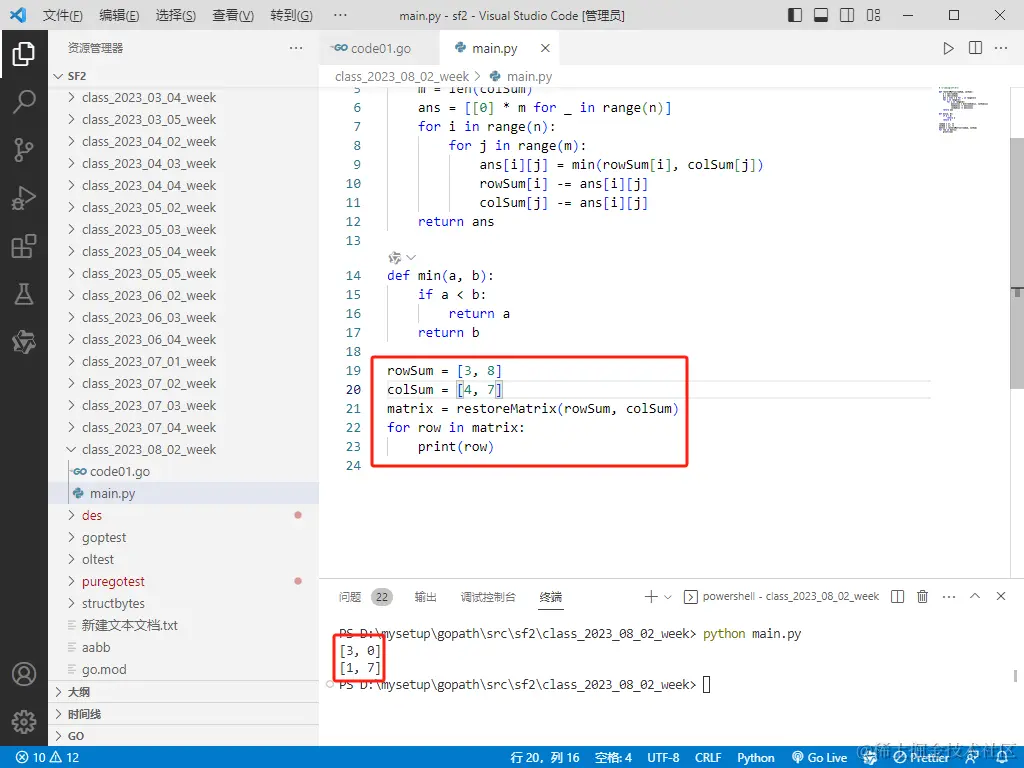Split the editor to the right

tap(975, 48)
